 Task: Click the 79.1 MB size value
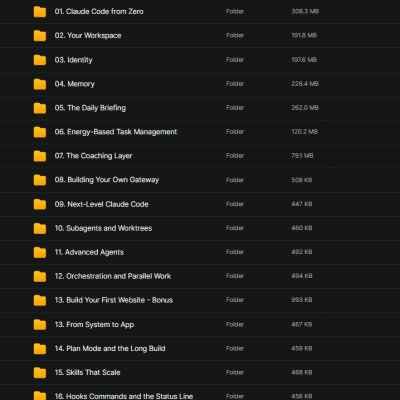click(302, 156)
